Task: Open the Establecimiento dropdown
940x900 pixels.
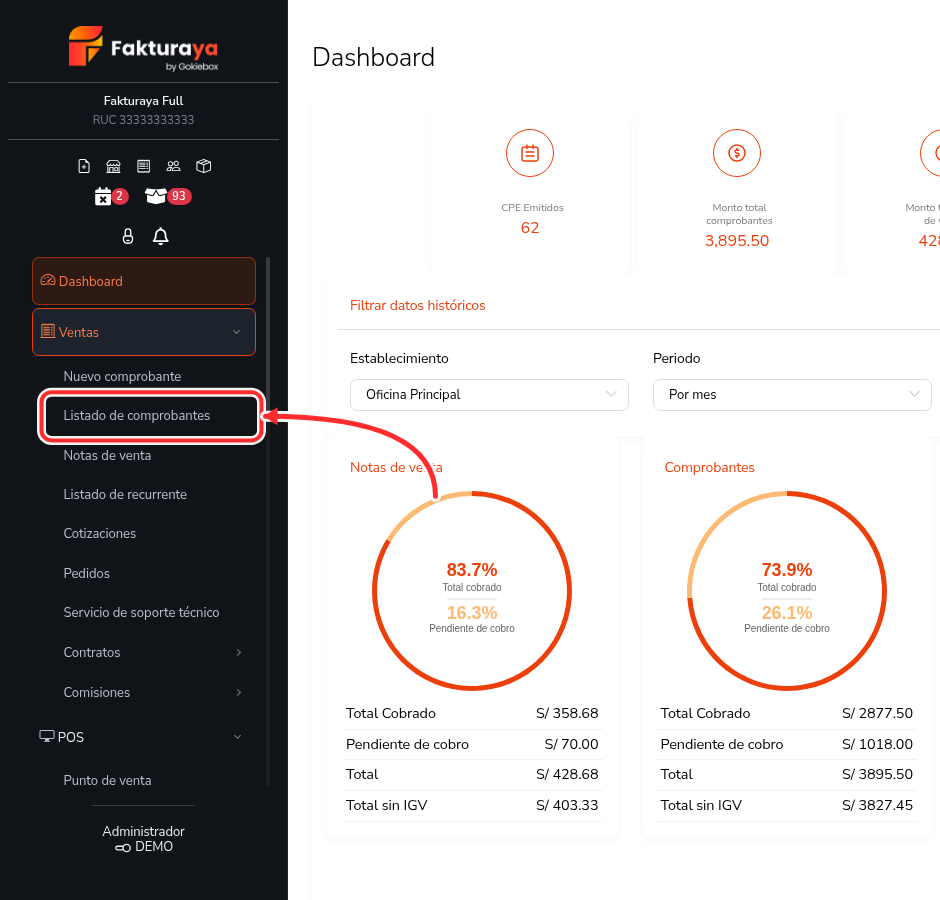Action: click(x=489, y=395)
